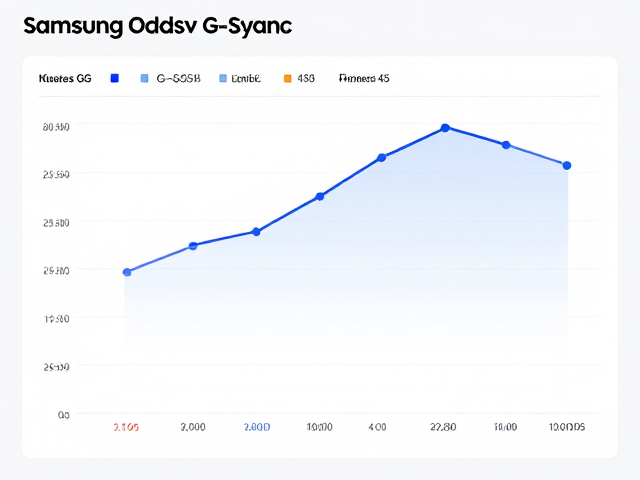This screenshot has width=640, height=480.
Task: Select the data point above the 10000 label
Action: (x=320, y=197)
